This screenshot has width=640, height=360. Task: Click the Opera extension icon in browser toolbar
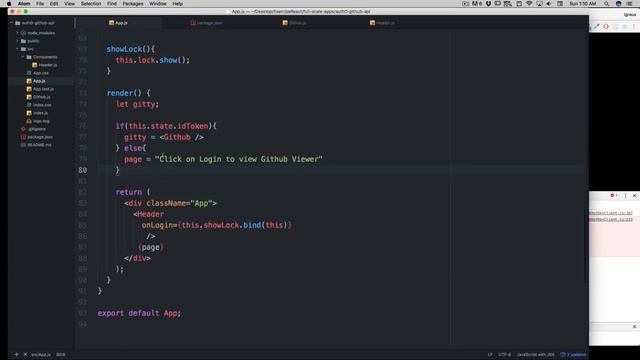[606, 27]
